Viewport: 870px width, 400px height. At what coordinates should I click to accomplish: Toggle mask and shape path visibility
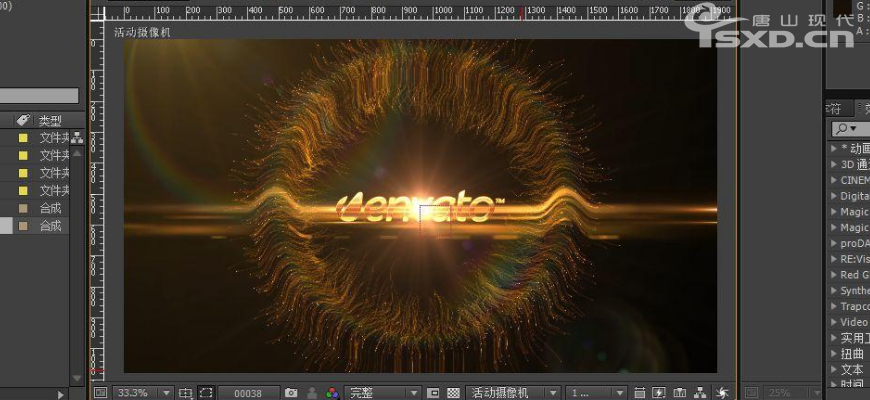[x=206, y=393]
